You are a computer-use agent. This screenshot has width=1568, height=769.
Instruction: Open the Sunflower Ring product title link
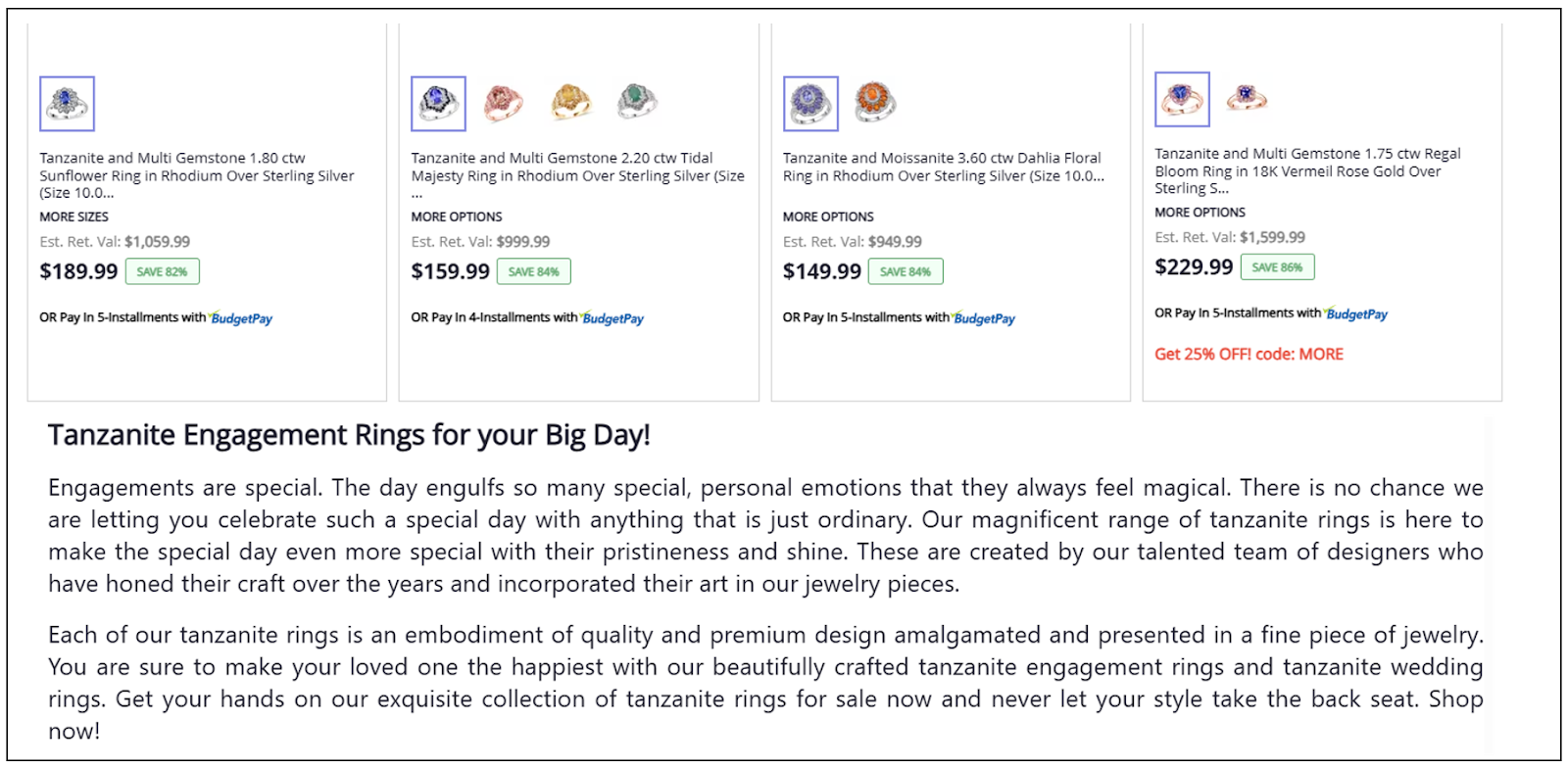click(196, 175)
